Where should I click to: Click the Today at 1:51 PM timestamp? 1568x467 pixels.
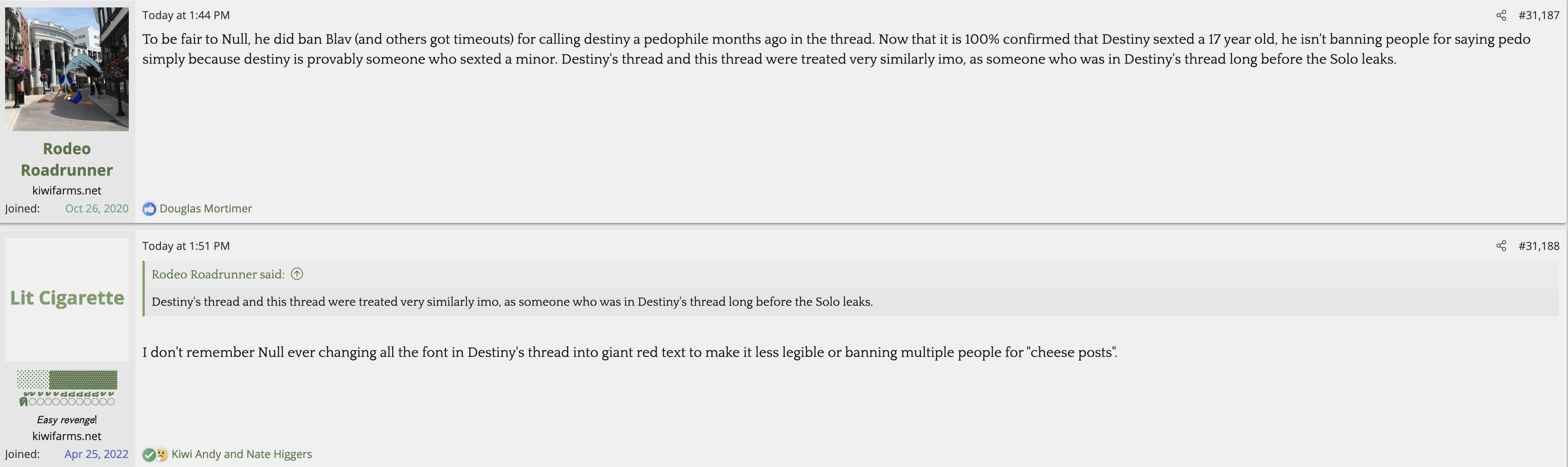click(x=186, y=246)
